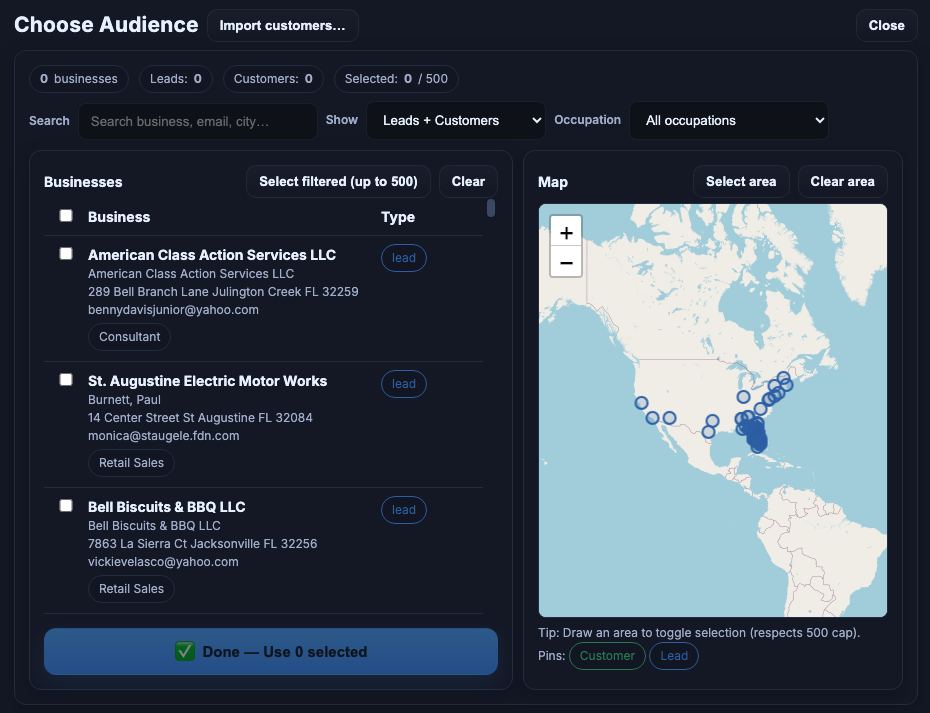The height and width of the screenshot is (713, 930).
Task: Toggle the select-all checkbox in the Business header
Action: click(x=66, y=215)
